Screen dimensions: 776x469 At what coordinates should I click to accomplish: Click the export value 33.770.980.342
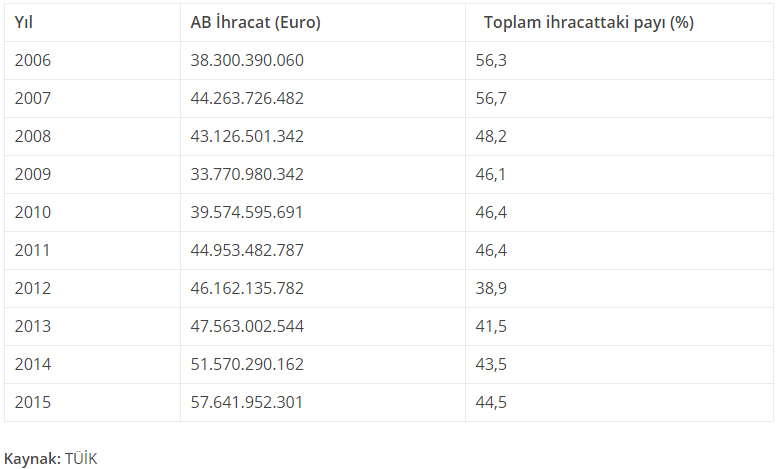pos(247,174)
